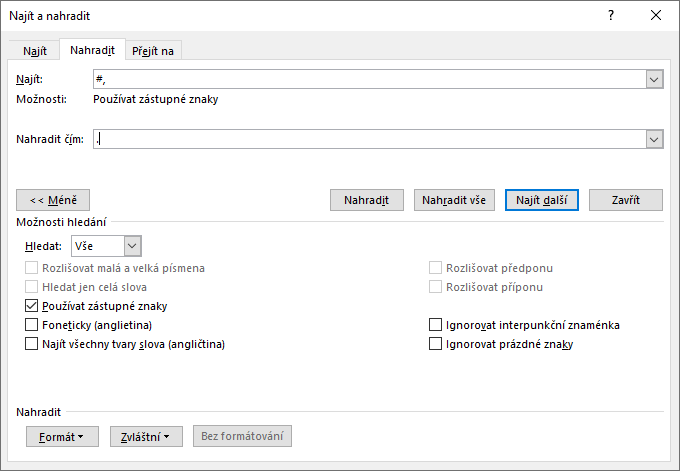Click the Najít text input field

coord(368,79)
